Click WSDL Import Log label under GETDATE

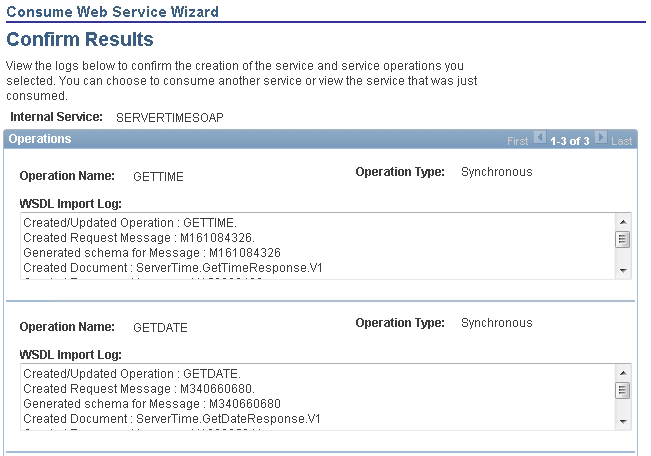[71, 355]
